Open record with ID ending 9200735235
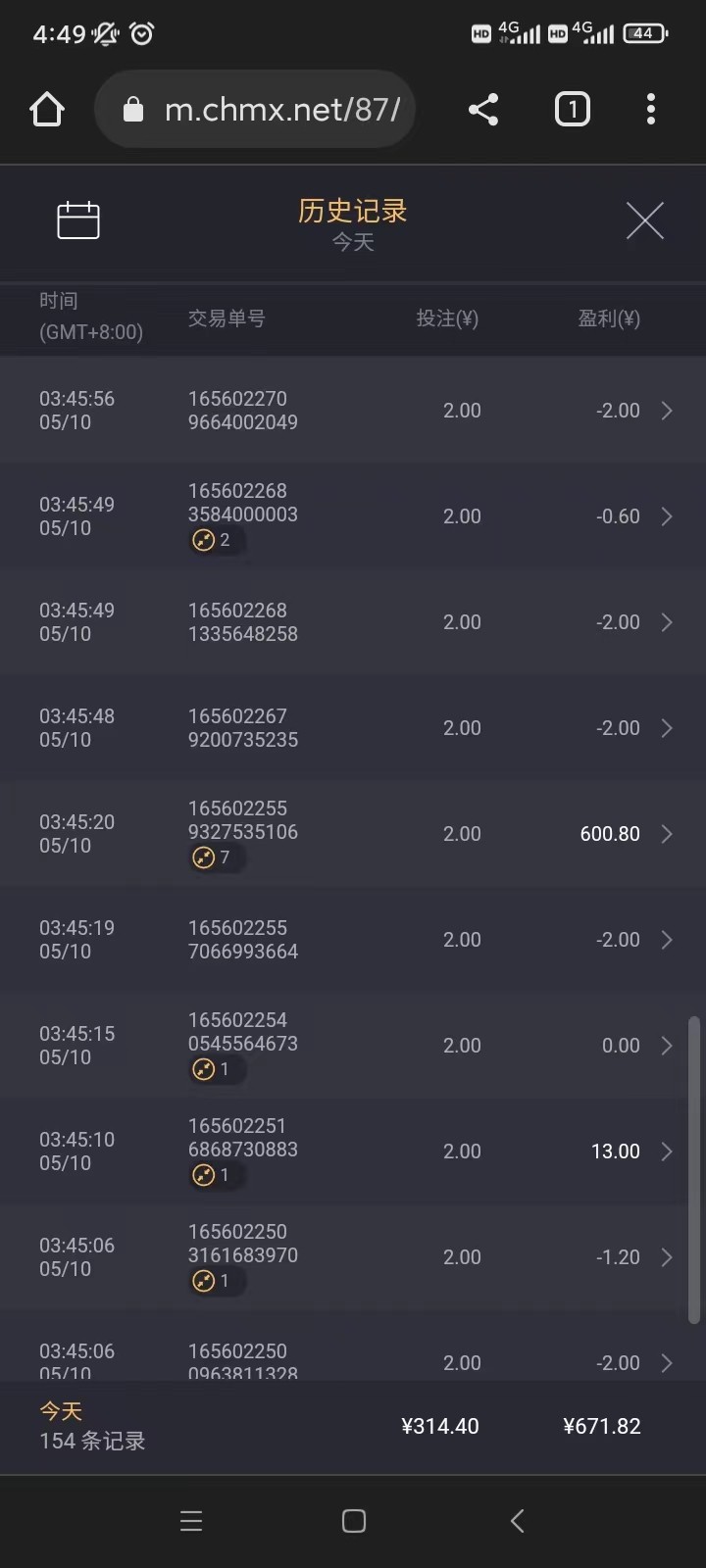Viewport: 706px width, 1568px height. click(x=243, y=728)
